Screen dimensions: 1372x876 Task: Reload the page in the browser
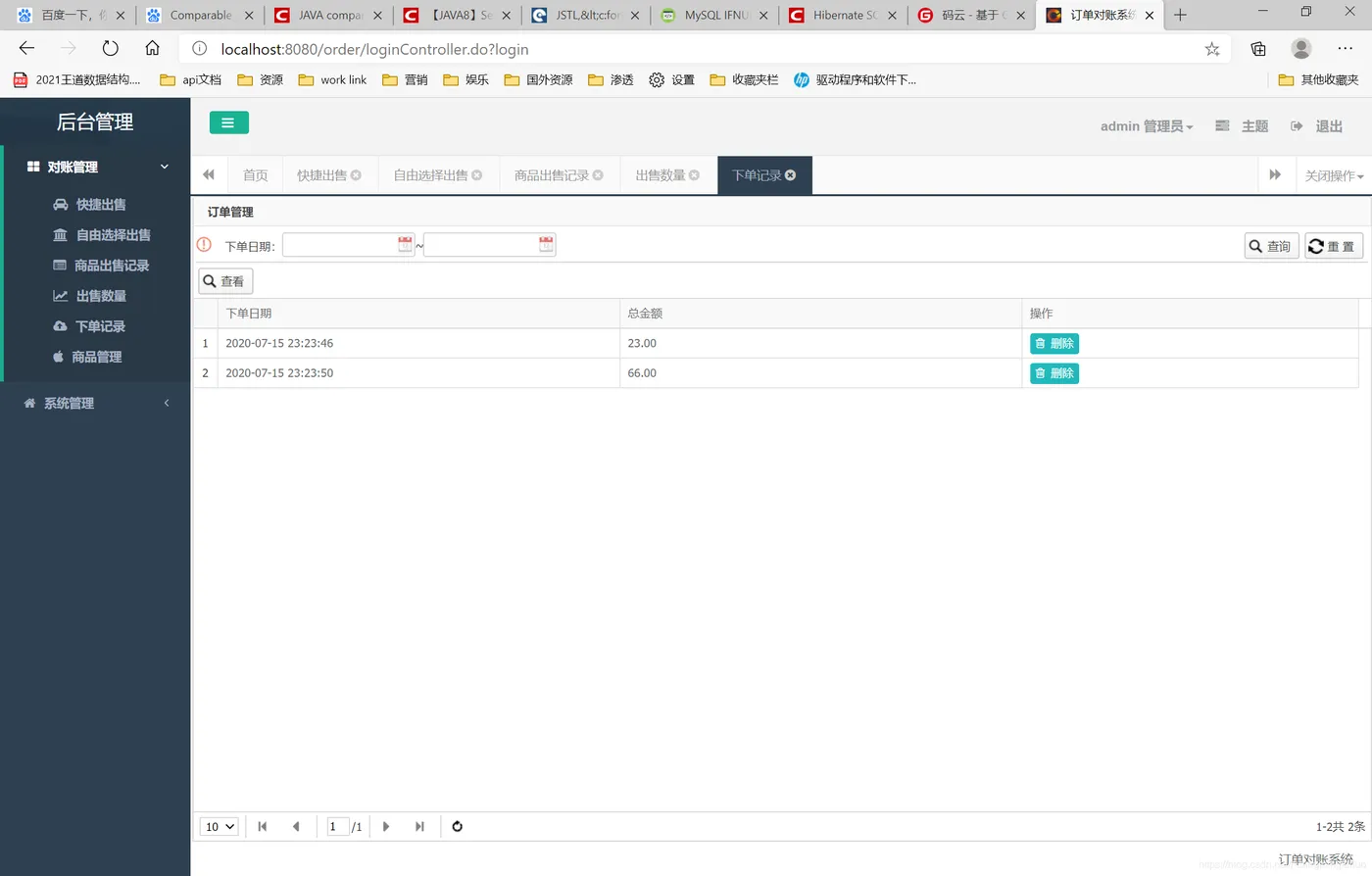coord(111,48)
